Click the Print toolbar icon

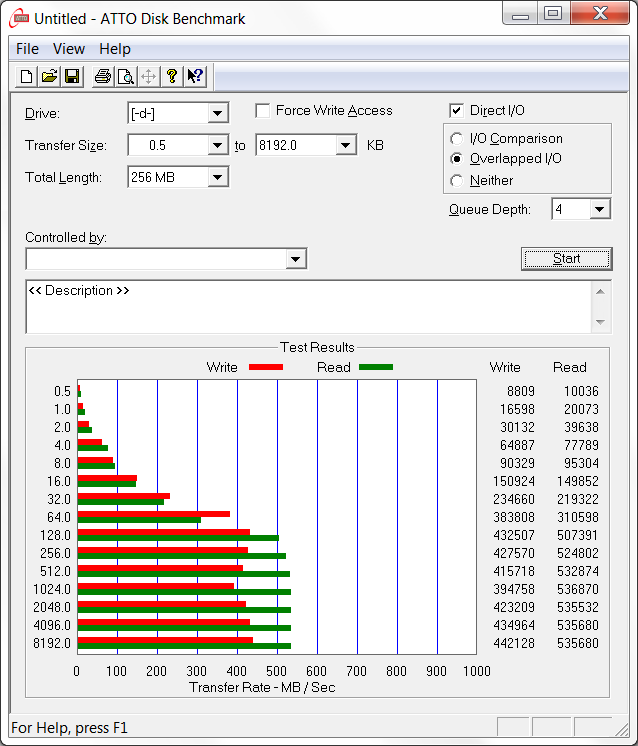coord(102,77)
